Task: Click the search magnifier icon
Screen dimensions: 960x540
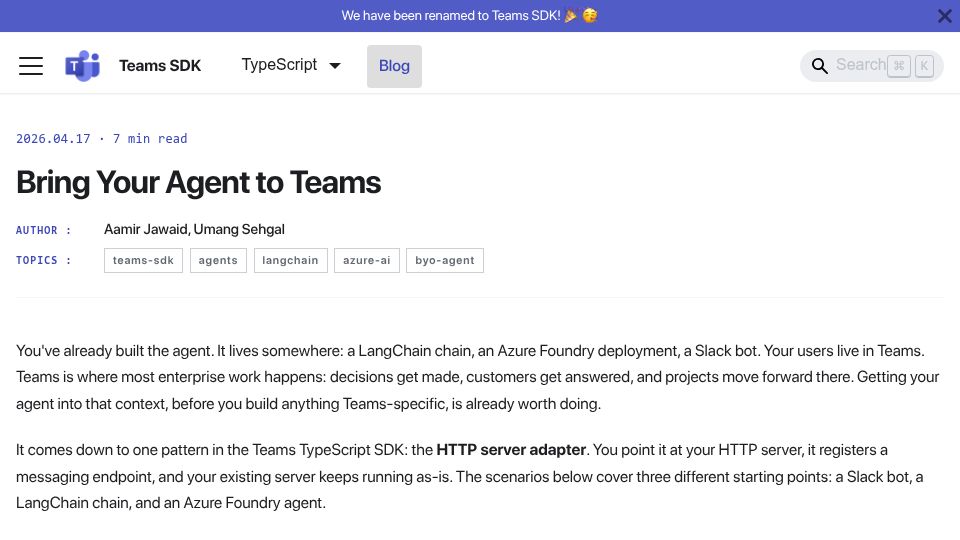Action: click(x=819, y=66)
